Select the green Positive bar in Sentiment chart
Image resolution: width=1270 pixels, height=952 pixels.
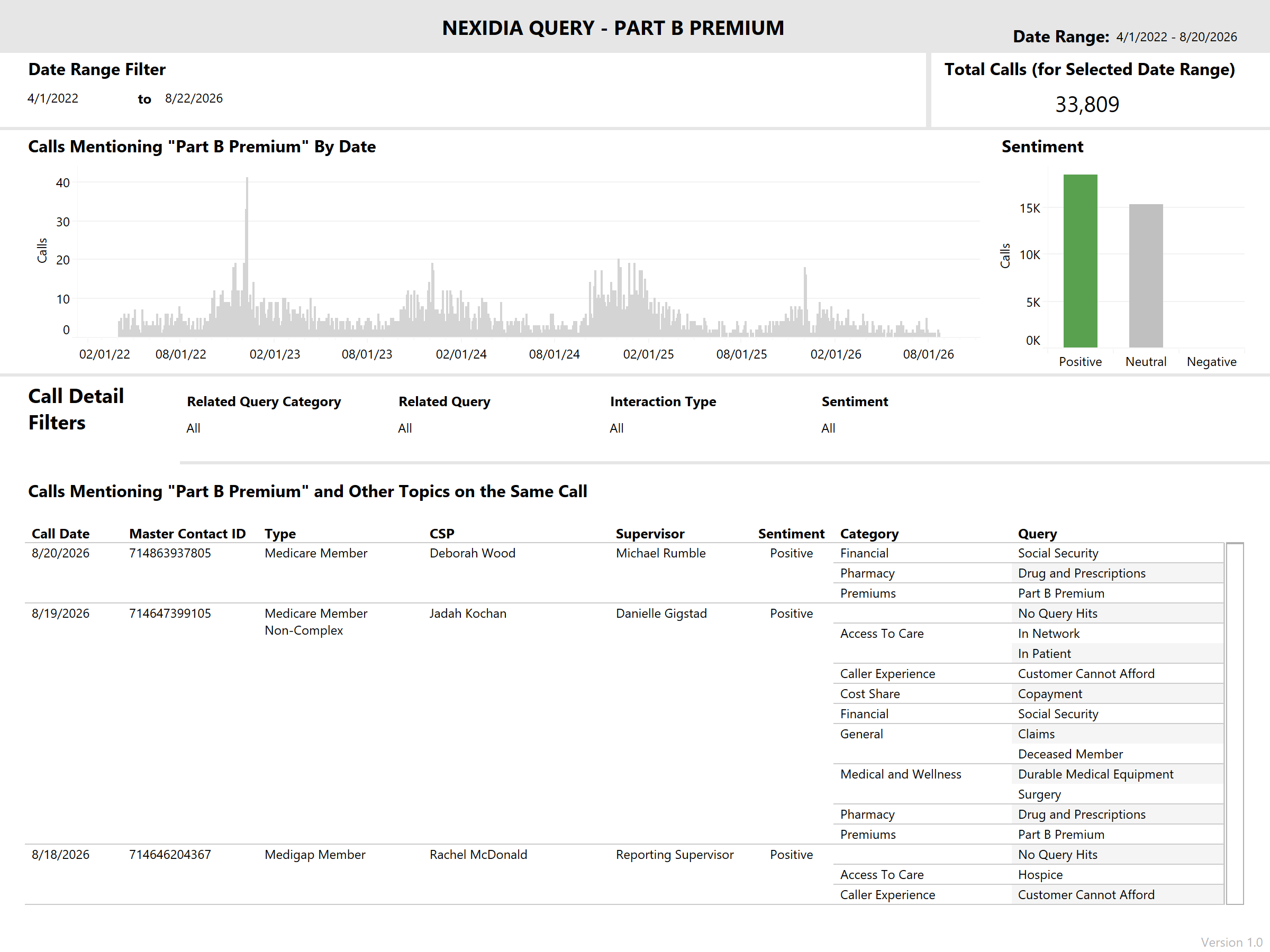[x=1080, y=261]
